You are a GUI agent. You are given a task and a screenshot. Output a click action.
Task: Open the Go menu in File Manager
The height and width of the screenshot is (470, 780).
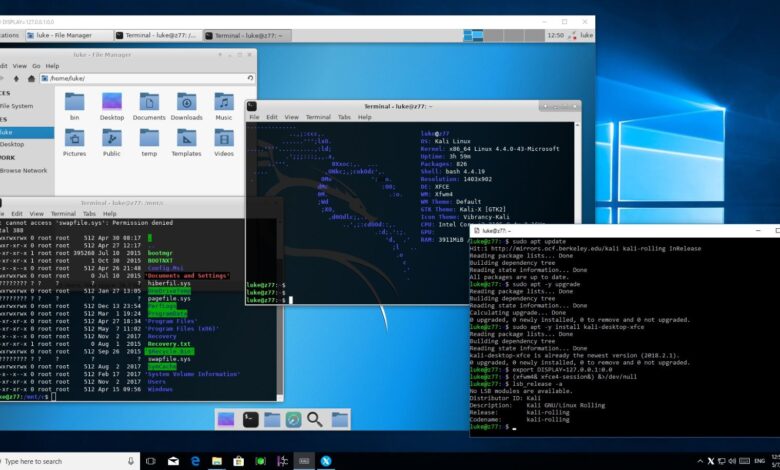coord(36,66)
